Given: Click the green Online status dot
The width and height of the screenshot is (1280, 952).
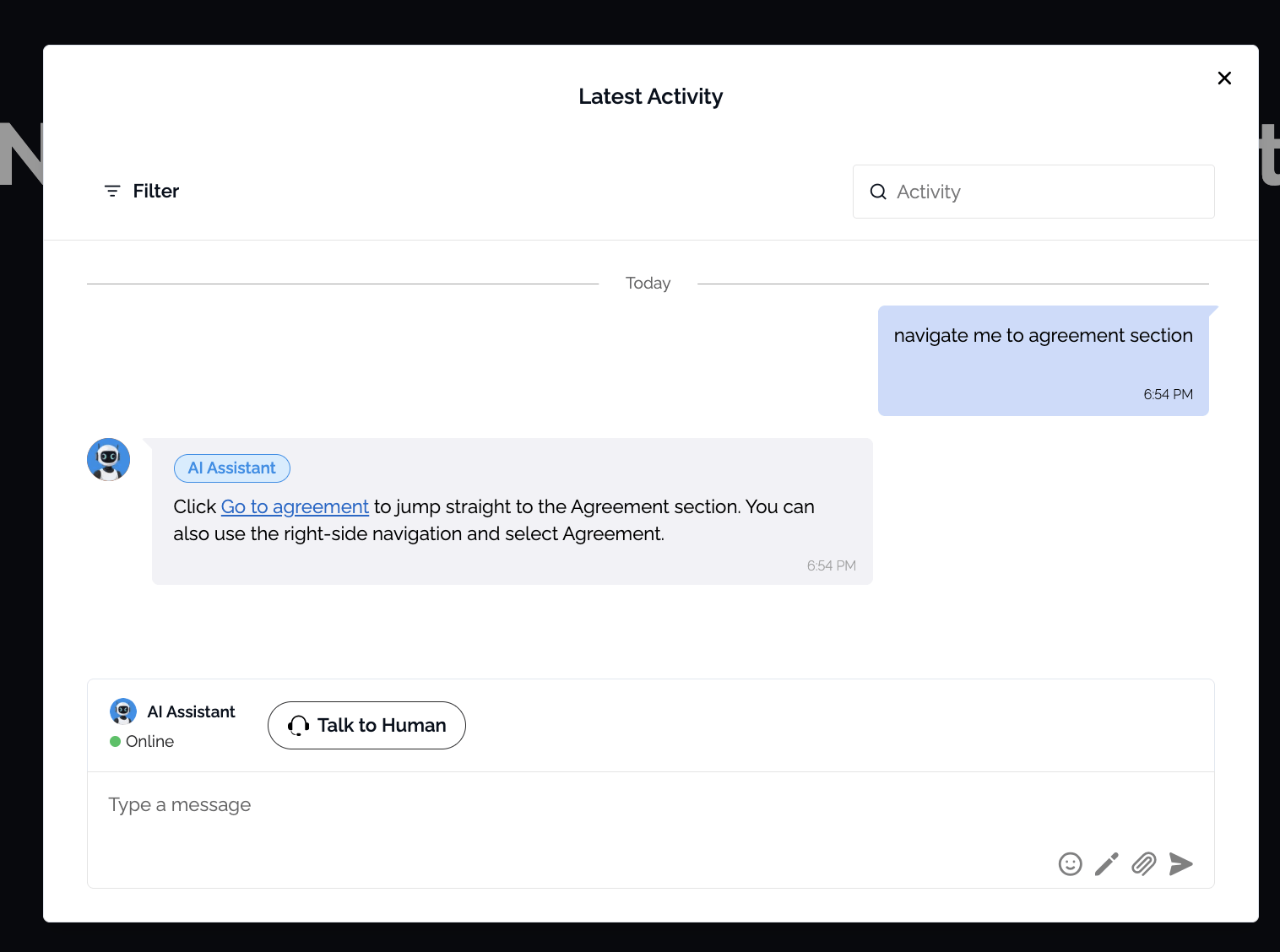Looking at the screenshot, I should point(116,742).
